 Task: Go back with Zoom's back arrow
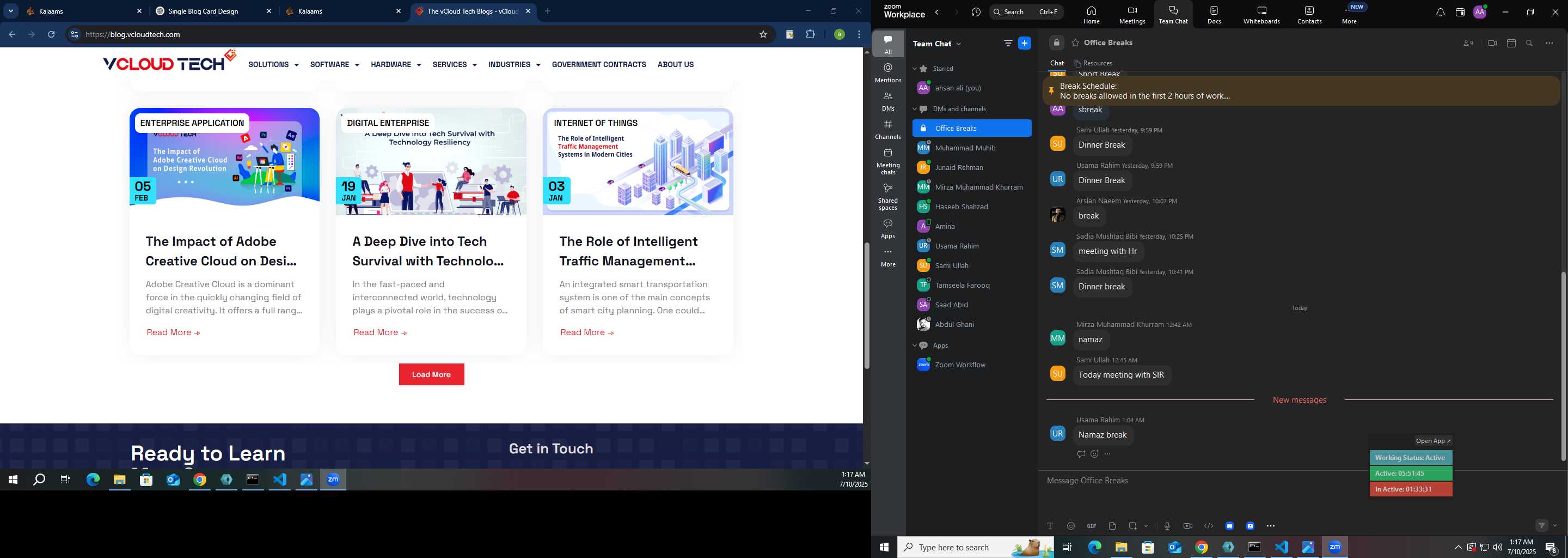937,12
